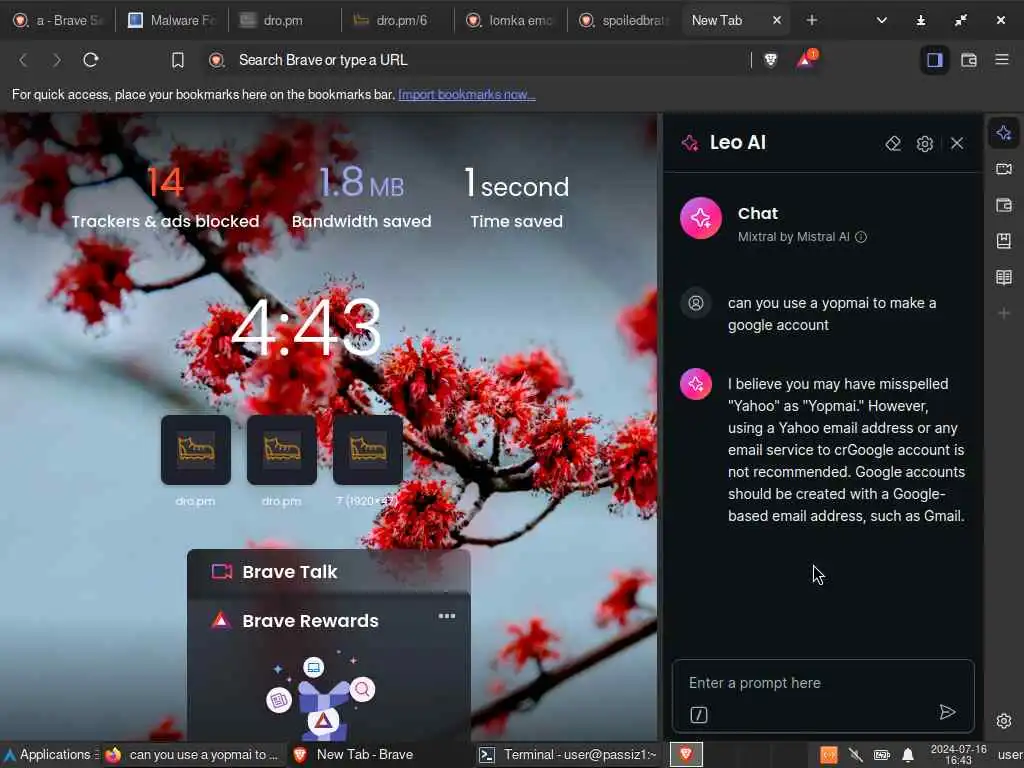
Task: Click the Brave Rewards card title
Action: (310, 620)
